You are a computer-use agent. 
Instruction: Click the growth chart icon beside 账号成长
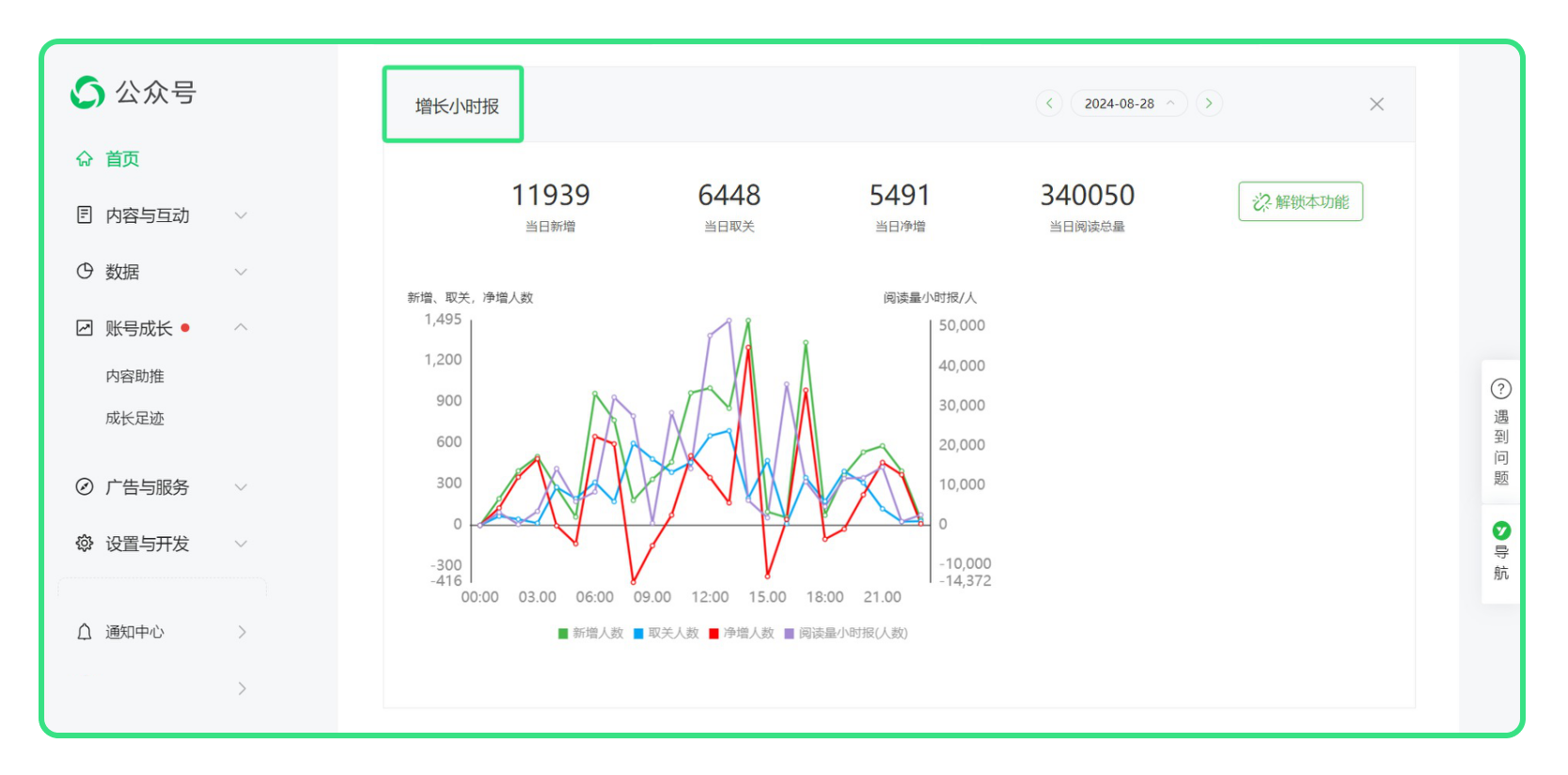85,327
